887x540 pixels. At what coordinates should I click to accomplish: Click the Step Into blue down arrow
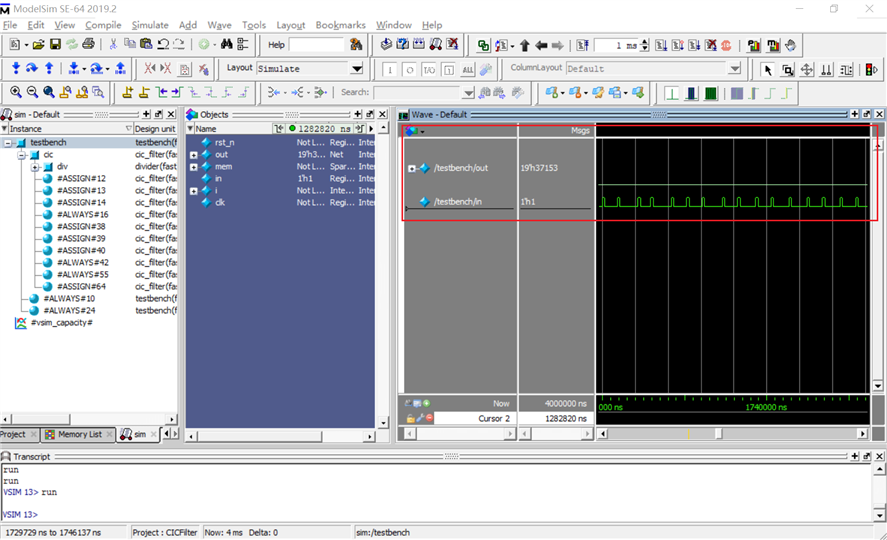tap(16, 68)
